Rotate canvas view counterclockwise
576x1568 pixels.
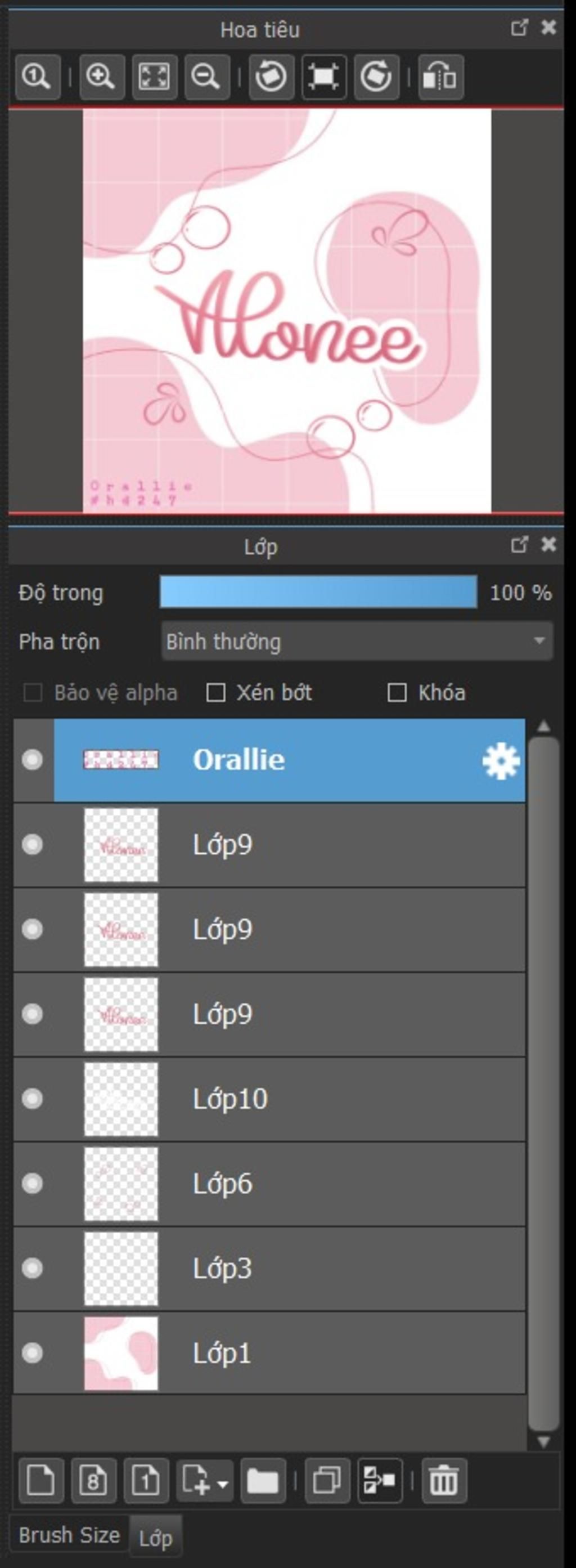pyautogui.click(x=271, y=77)
